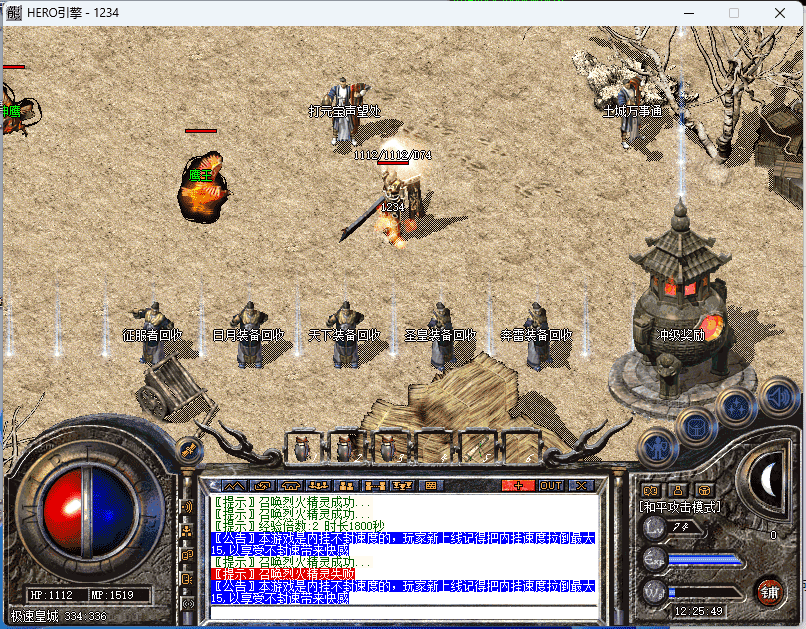The image size is (806, 629).
Task: Select the player character named 1234
Action: (x=393, y=207)
